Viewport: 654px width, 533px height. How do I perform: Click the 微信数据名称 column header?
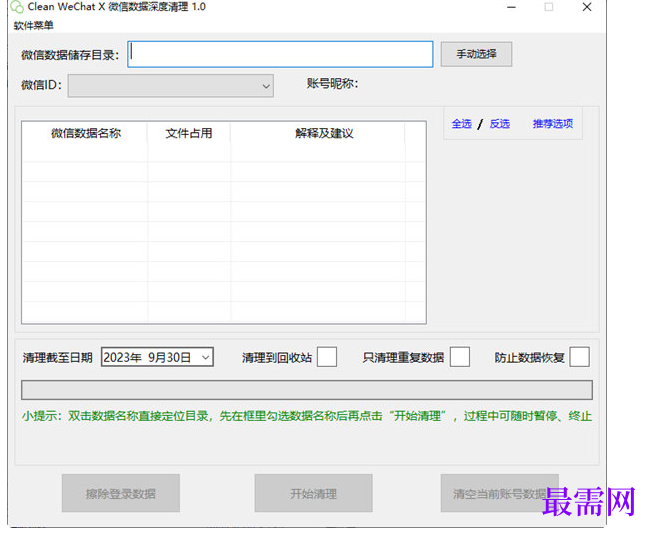coord(85,133)
